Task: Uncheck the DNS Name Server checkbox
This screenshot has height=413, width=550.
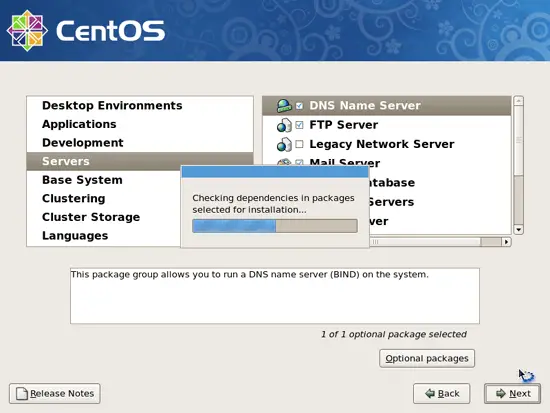Action: coord(299,106)
